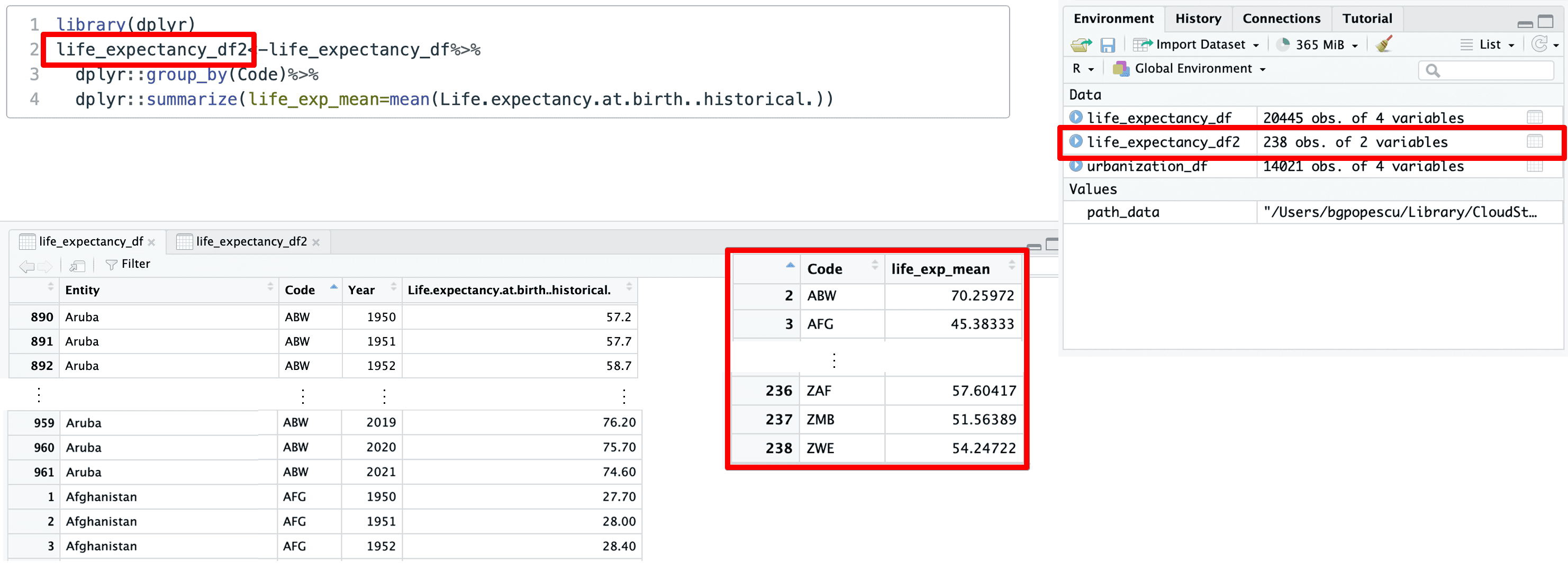Click the Filter button in data viewer
This screenshot has width=1568, height=570.
pyautogui.click(x=128, y=264)
